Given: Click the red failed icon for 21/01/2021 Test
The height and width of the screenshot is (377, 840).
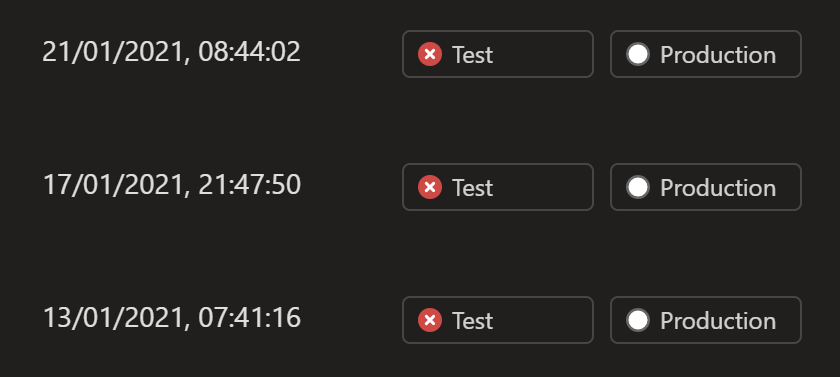Looking at the screenshot, I should (430, 54).
